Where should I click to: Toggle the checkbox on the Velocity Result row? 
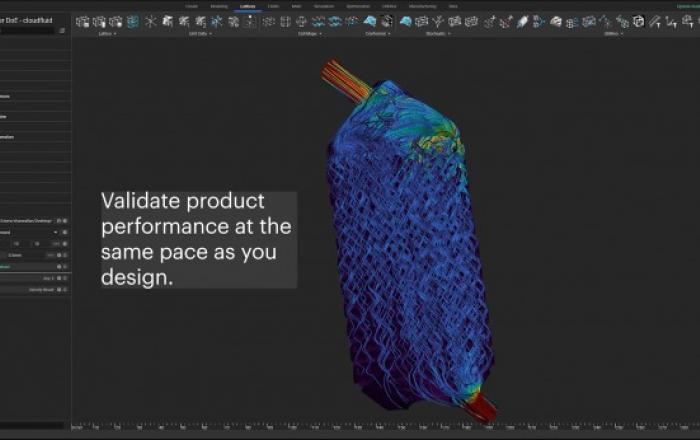tap(59, 290)
